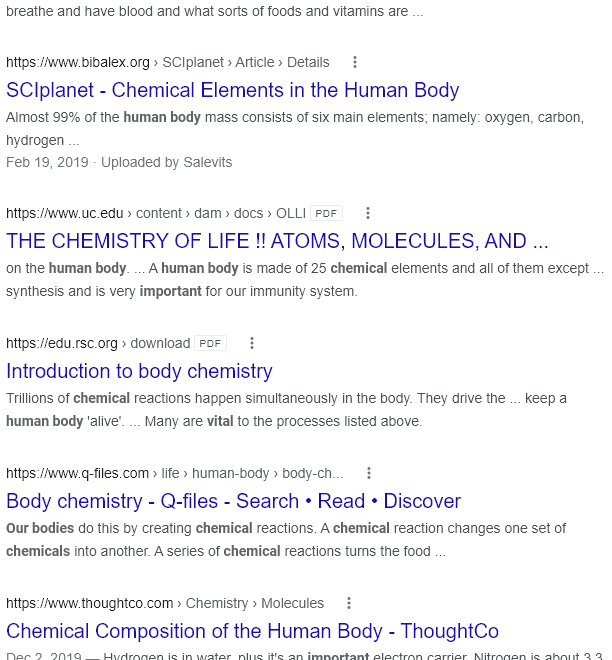Click the q-files.com human-body breadcrumb
The height and width of the screenshot is (660, 612).
(x=174, y=474)
